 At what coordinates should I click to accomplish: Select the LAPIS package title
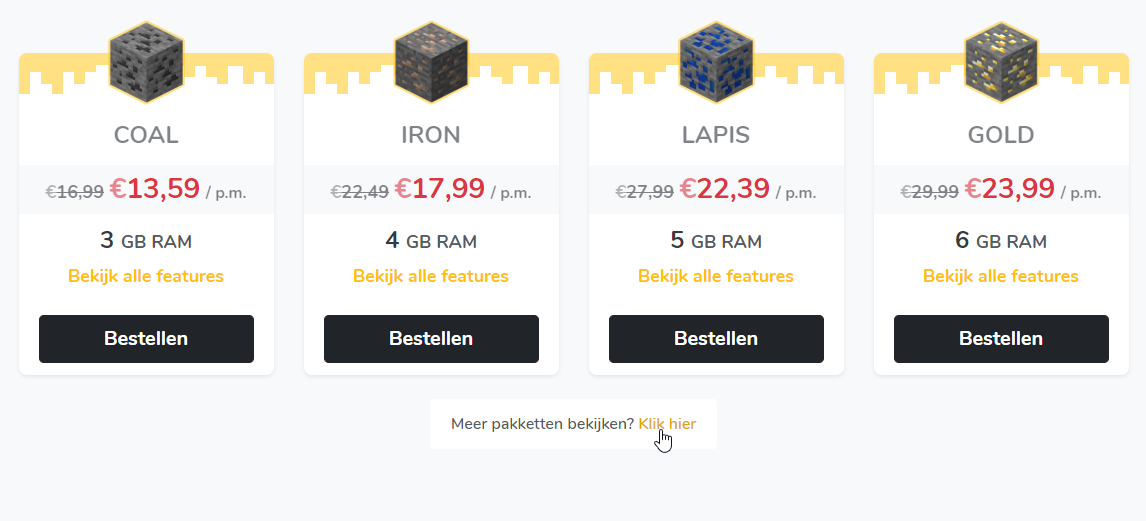[x=716, y=135]
